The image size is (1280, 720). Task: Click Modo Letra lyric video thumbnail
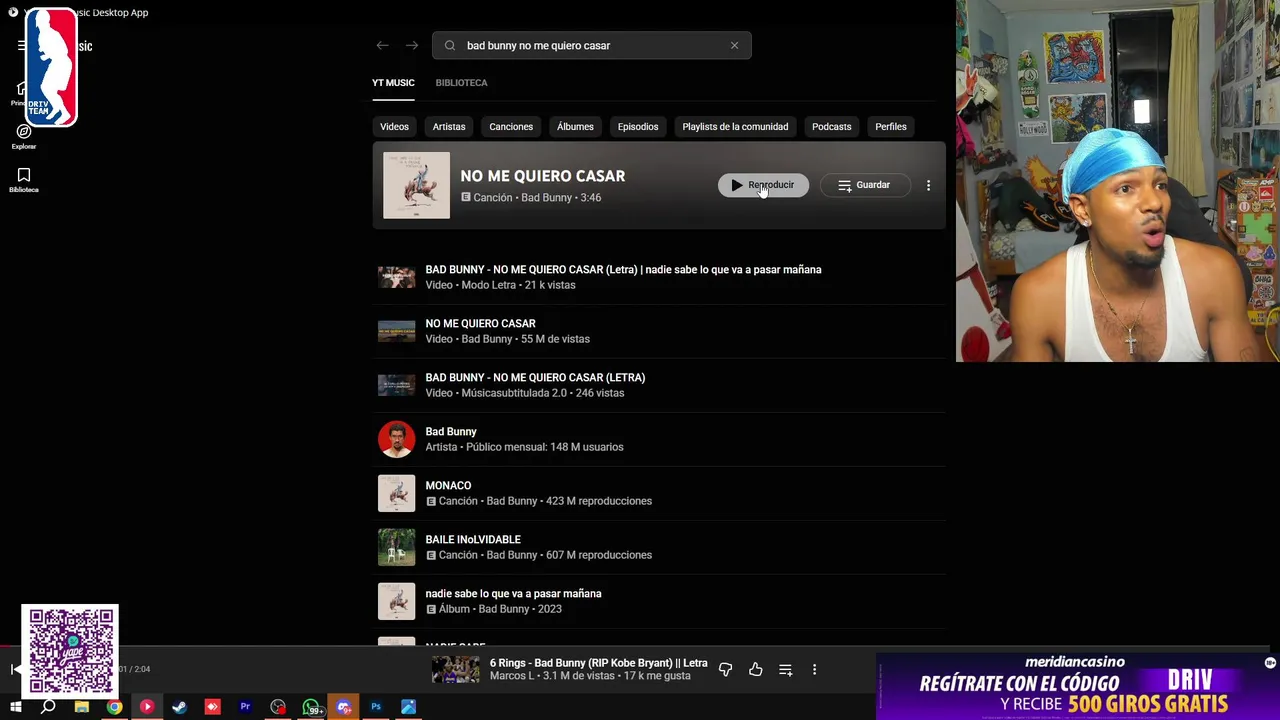tap(396, 277)
